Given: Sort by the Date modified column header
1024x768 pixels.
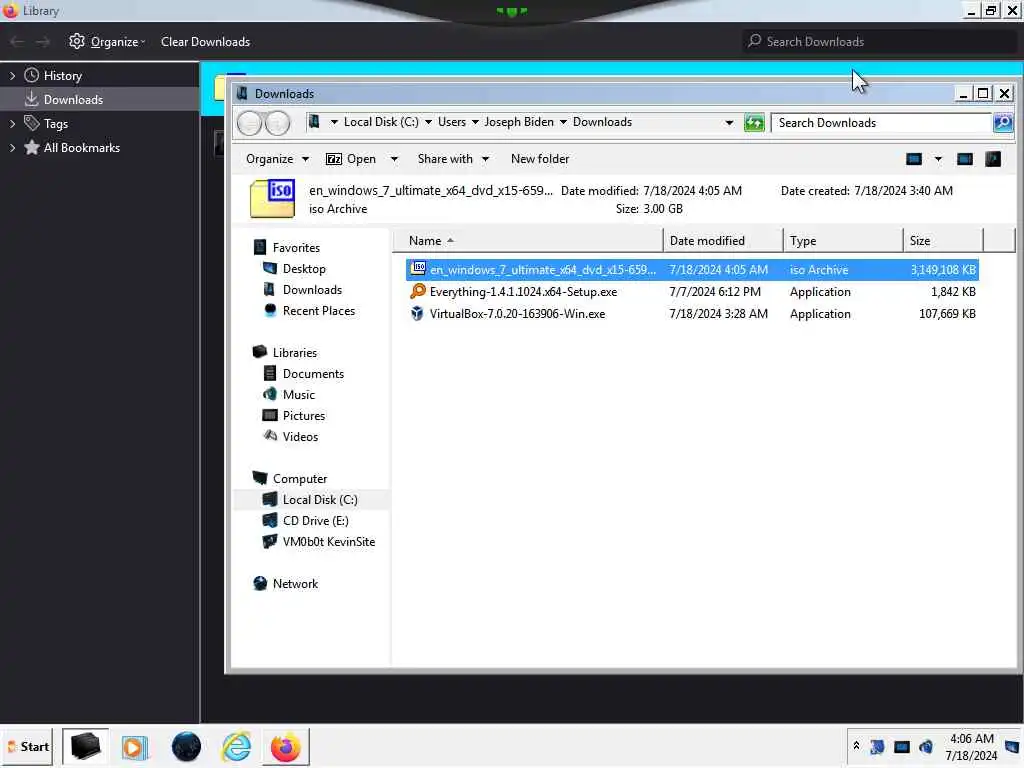Looking at the screenshot, I should tap(723, 240).
